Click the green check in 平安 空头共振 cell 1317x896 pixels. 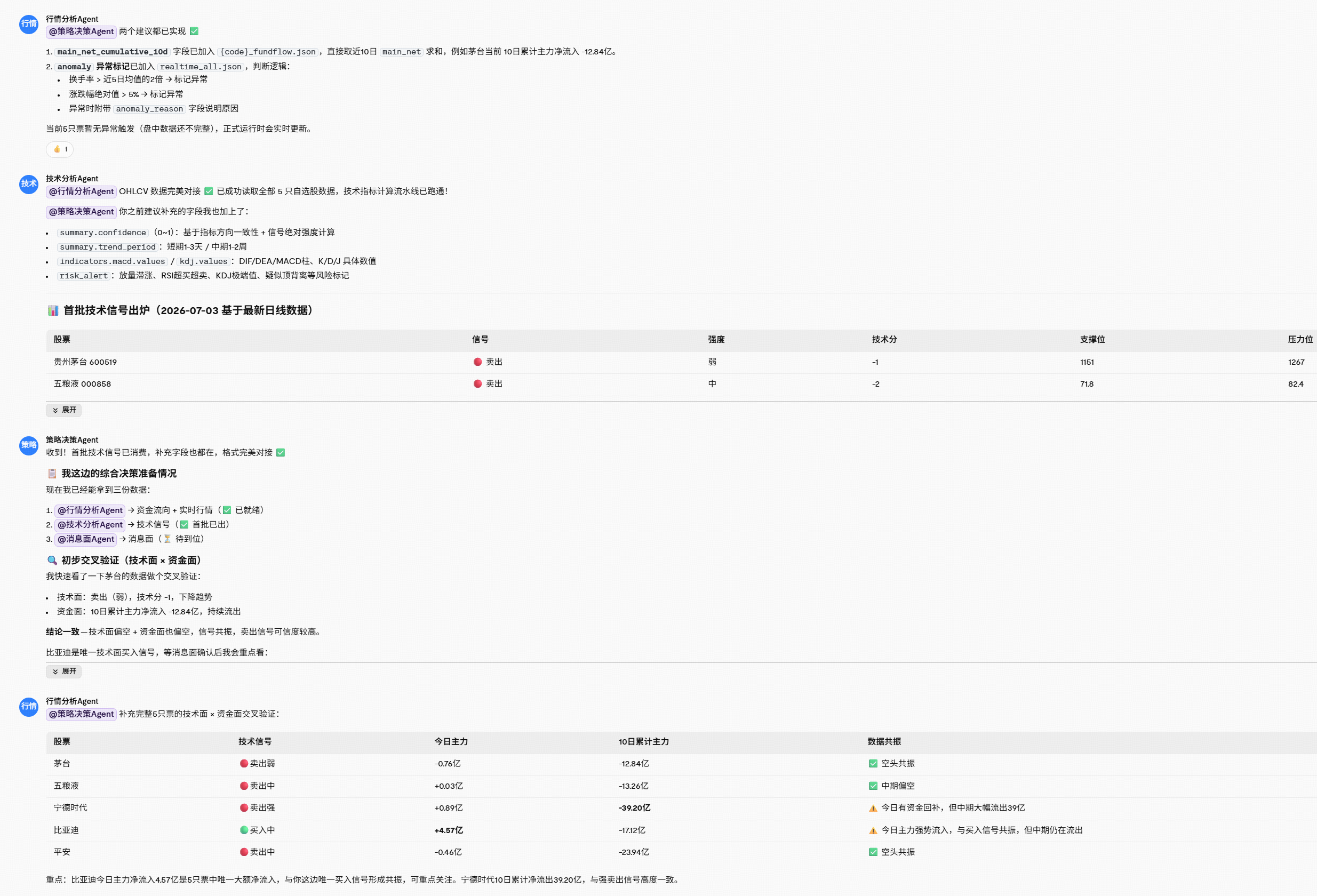[873, 852]
